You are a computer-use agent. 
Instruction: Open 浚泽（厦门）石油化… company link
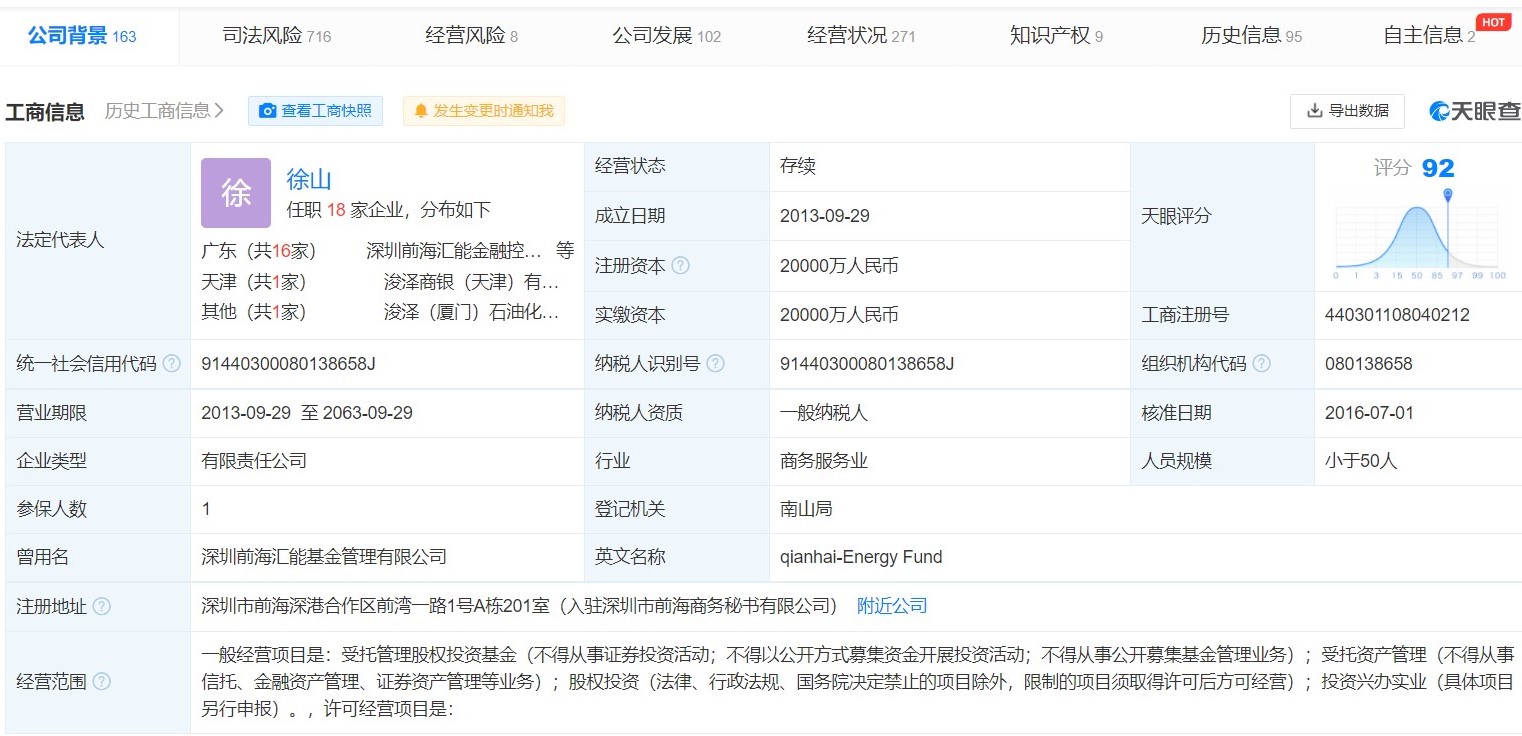(472, 312)
